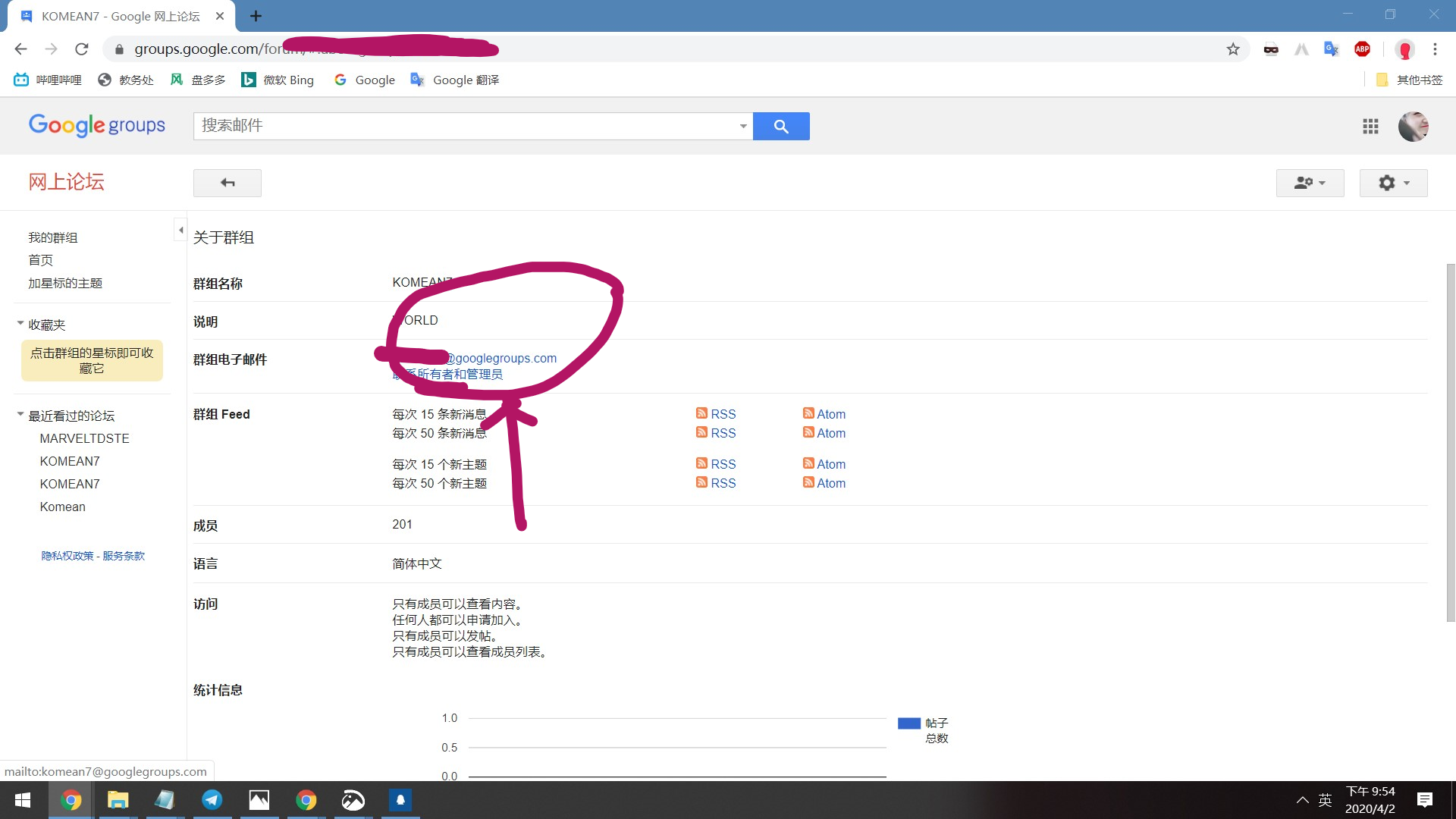This screenshot has width=1456, height=819.
Task: Open the Google apps grid launcher
Action: [1370, 127]
